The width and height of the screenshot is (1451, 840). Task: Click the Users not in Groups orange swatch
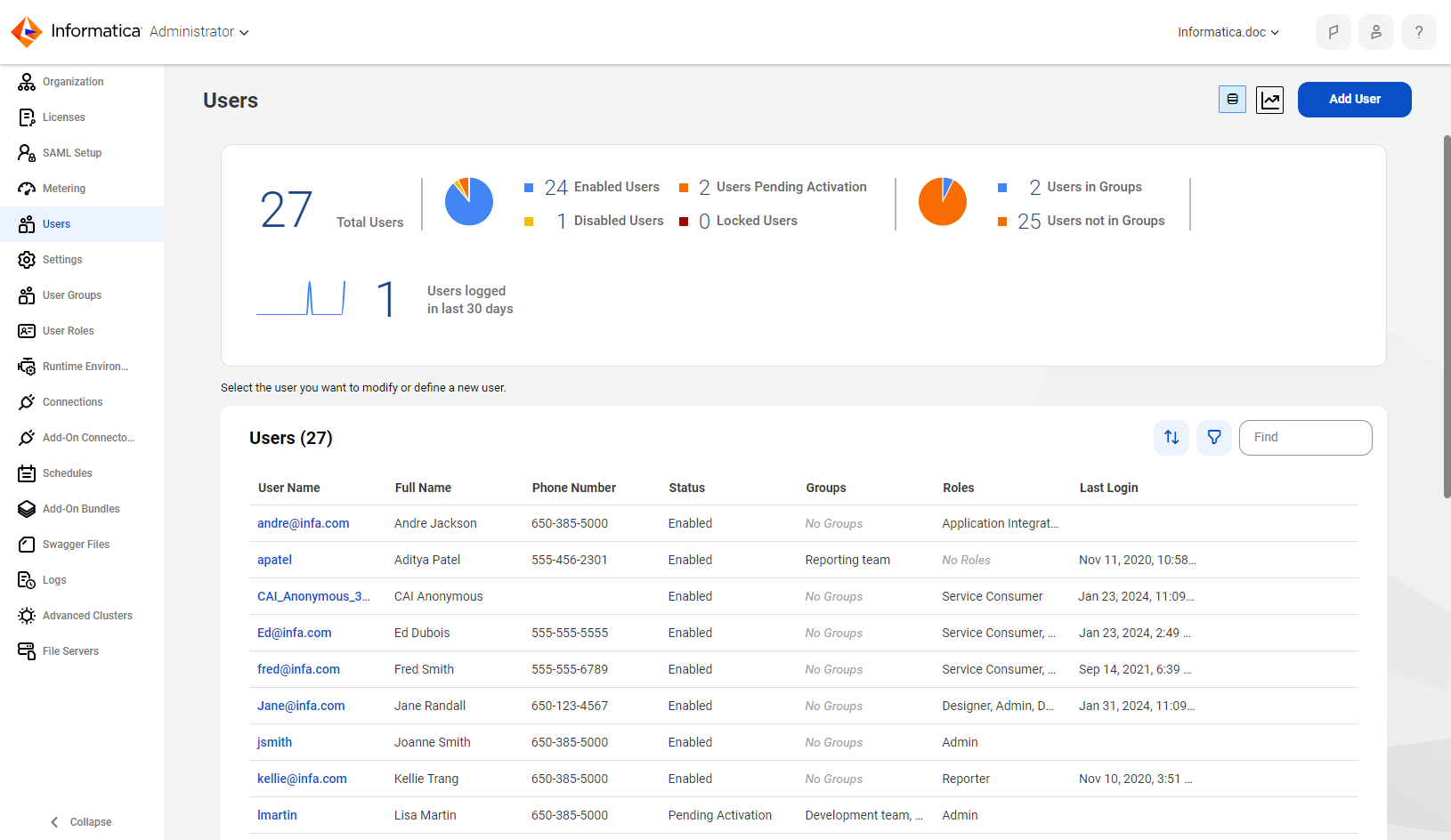[x=1002, y=222]
